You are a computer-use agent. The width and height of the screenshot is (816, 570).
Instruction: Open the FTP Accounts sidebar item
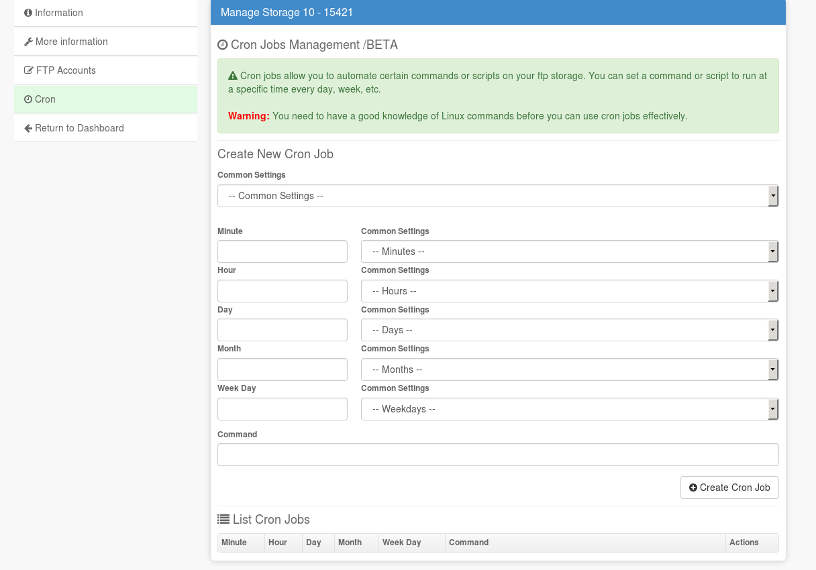click(106, 70)
